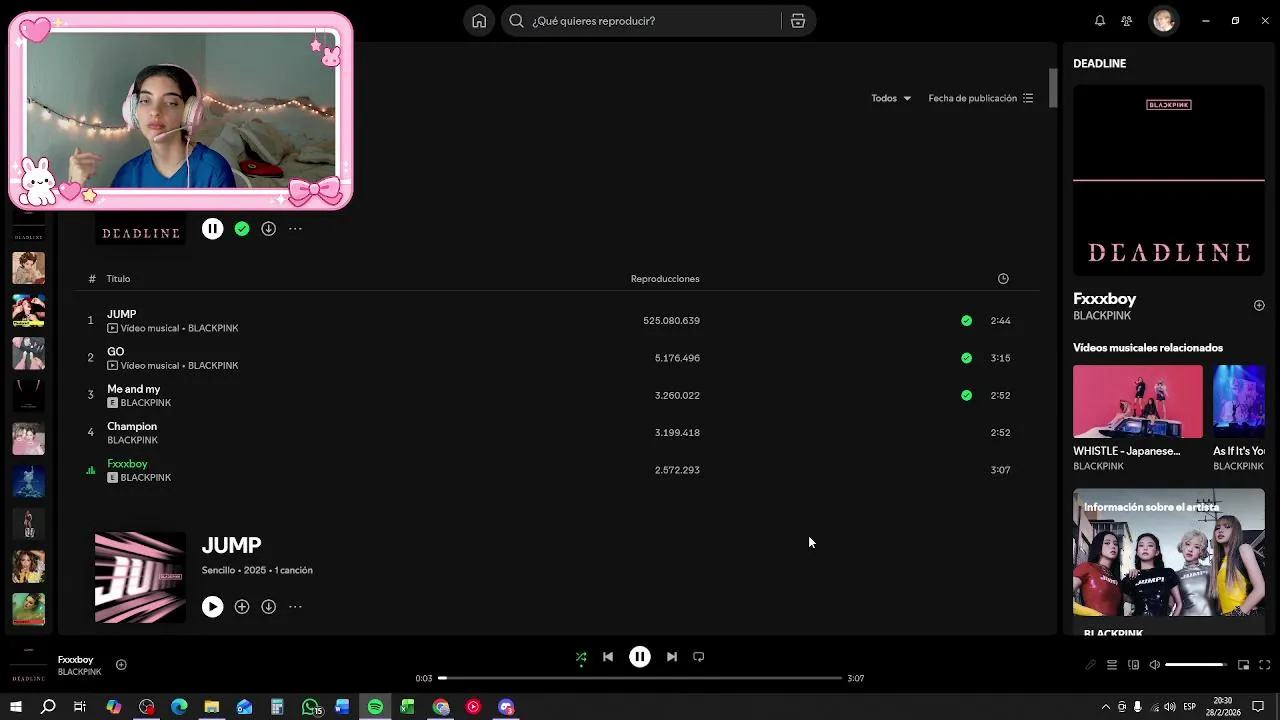Click play count 525.080.639
1280x720 pixels.
pyautogui.click(x=671, y=321)
